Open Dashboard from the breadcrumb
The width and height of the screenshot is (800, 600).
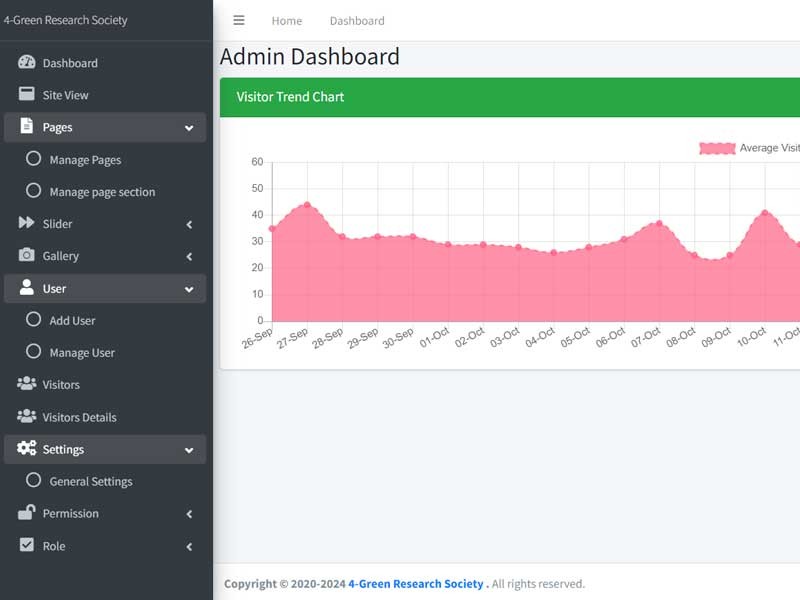pos(357,20)
